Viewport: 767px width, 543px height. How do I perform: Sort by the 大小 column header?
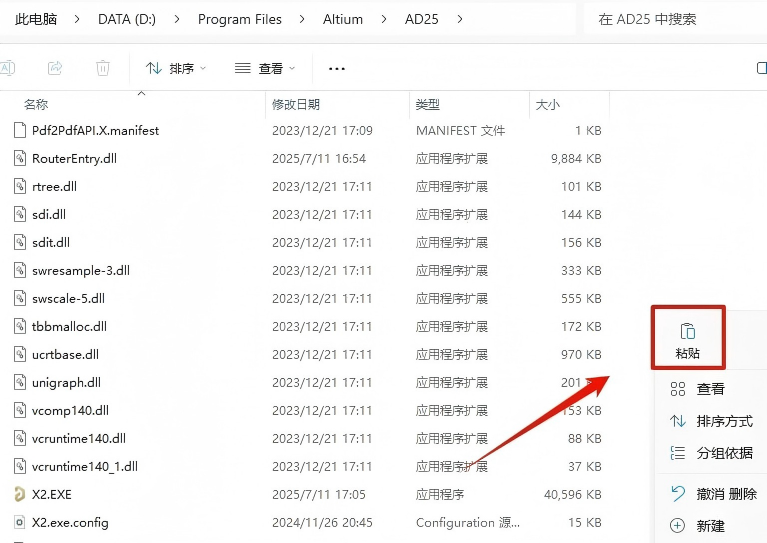(x=548, y=104)
